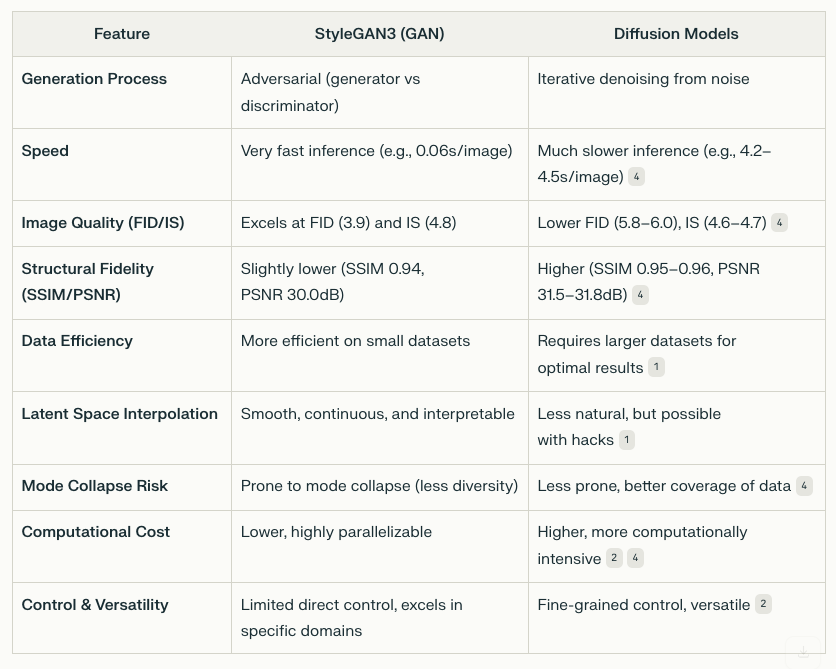The width and height of the screenshot is (836, 669).
Task: Open citation 1 after optimal results
Action: [x=656, y=367]
